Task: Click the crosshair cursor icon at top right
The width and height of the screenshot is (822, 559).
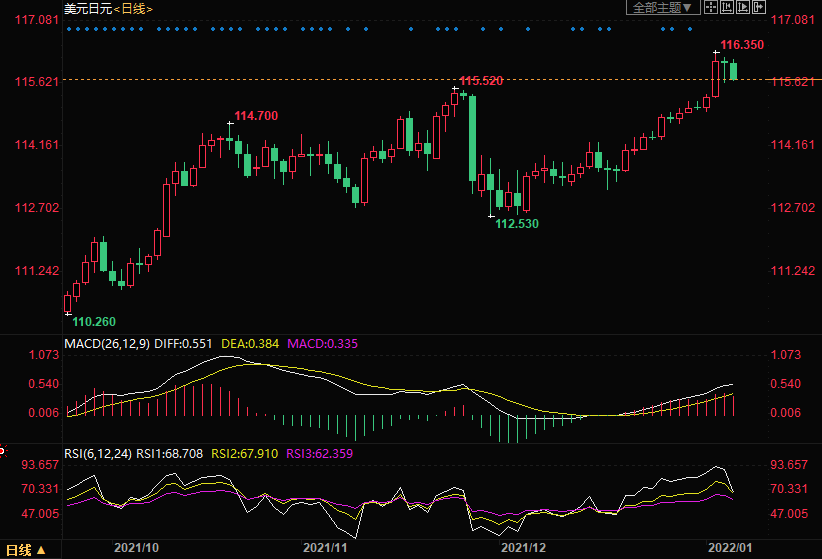Action: 711,7
